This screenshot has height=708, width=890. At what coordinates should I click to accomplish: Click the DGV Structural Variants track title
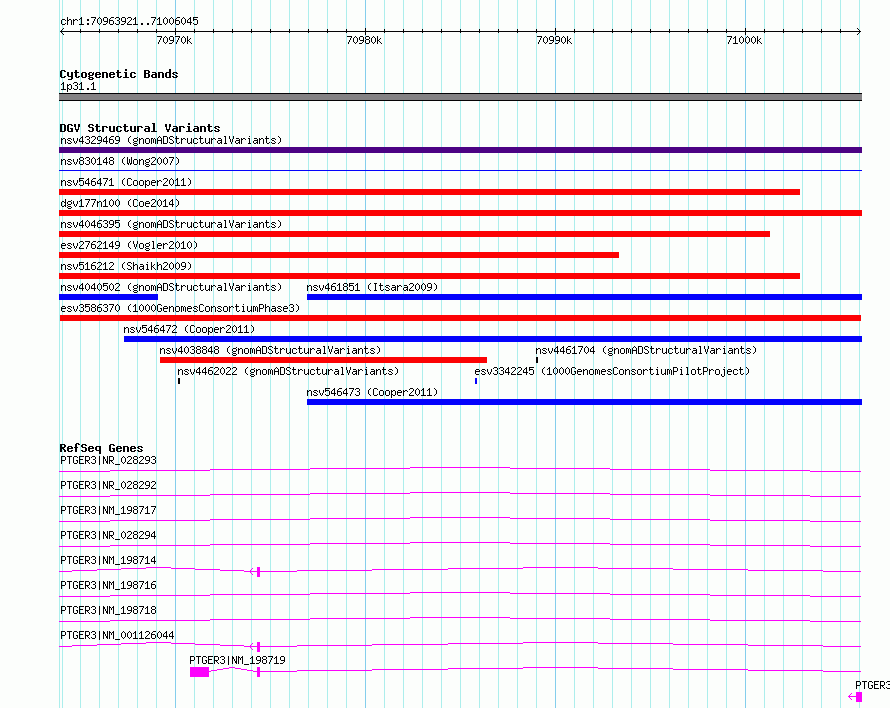pos(140,128)
